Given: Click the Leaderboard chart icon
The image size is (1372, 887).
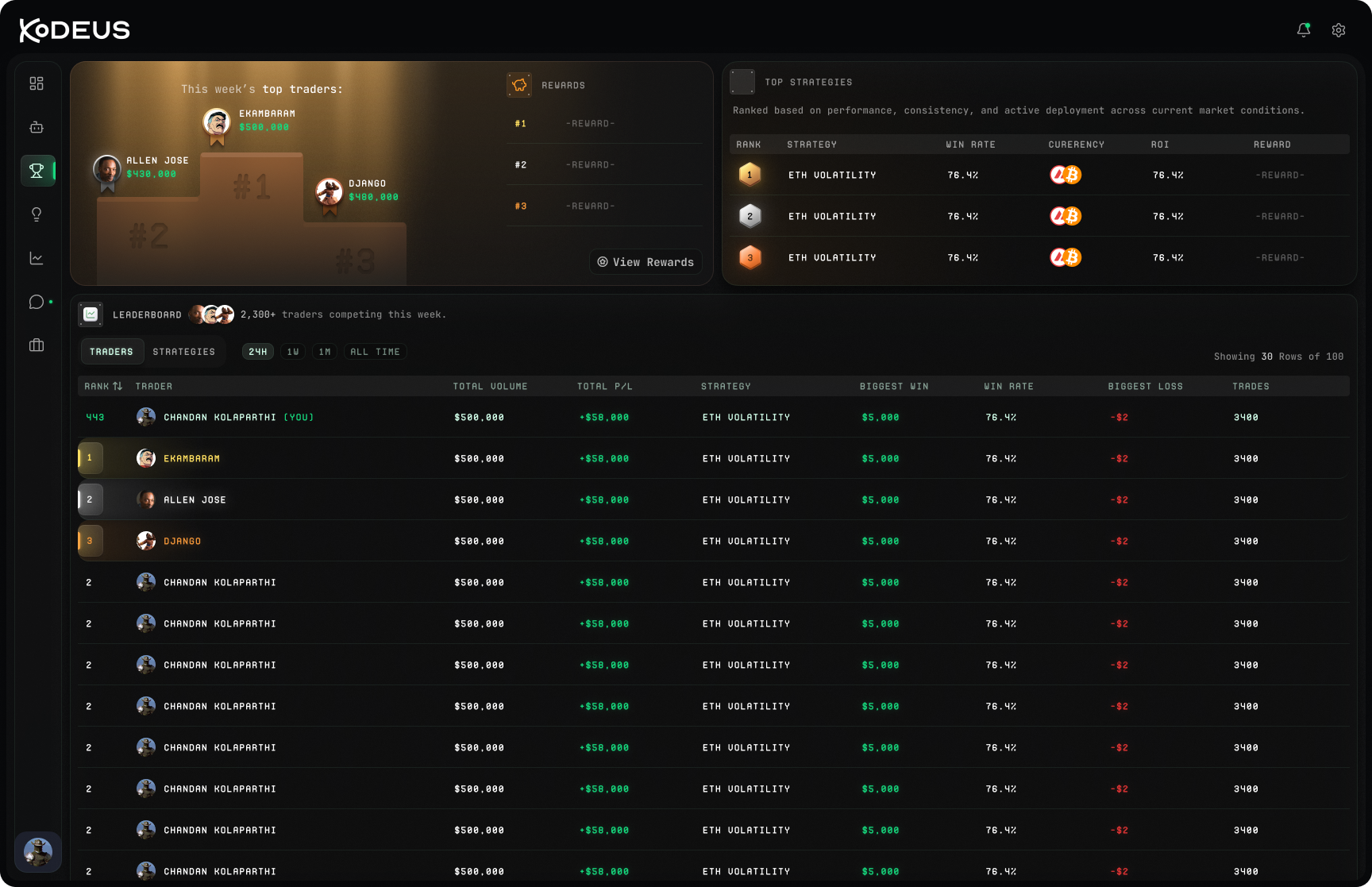Looking at the screenshot, I should pyautogui.click(x=91, y=314).
